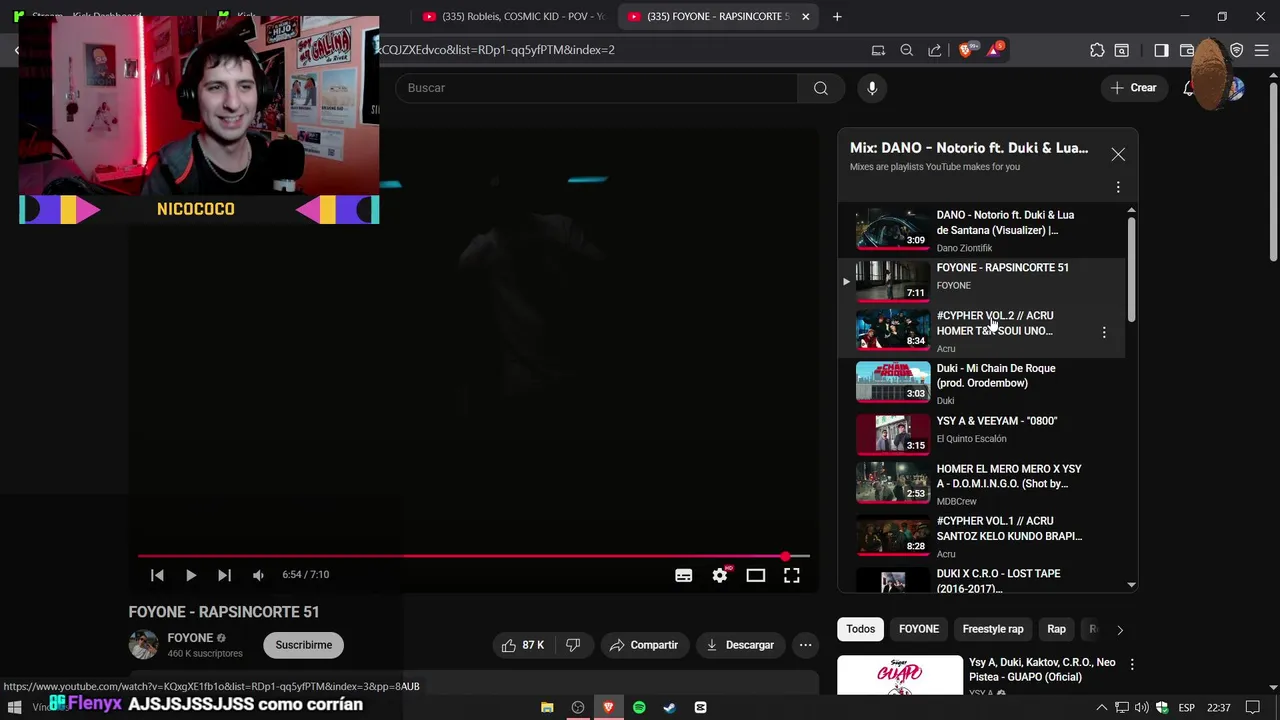This screenshot has height=720, width=1280.
Task: Click the Descargar download button
Action: pyautogui.click(x=740, y=645)
